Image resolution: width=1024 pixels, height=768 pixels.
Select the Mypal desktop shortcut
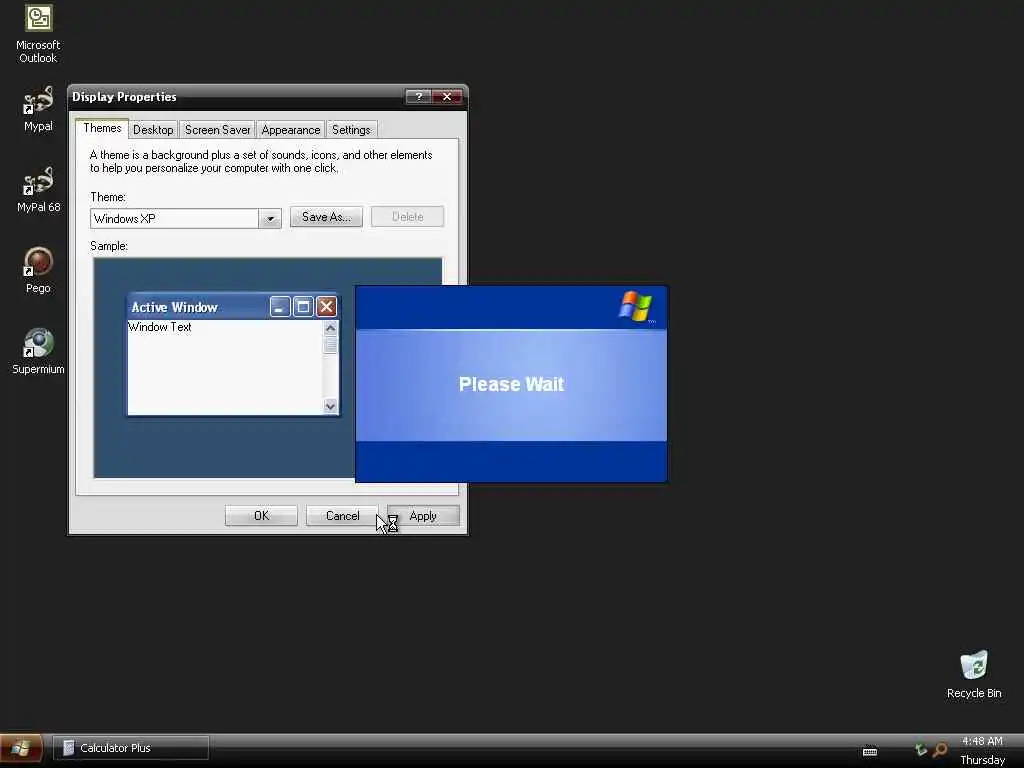pos(38,108)
